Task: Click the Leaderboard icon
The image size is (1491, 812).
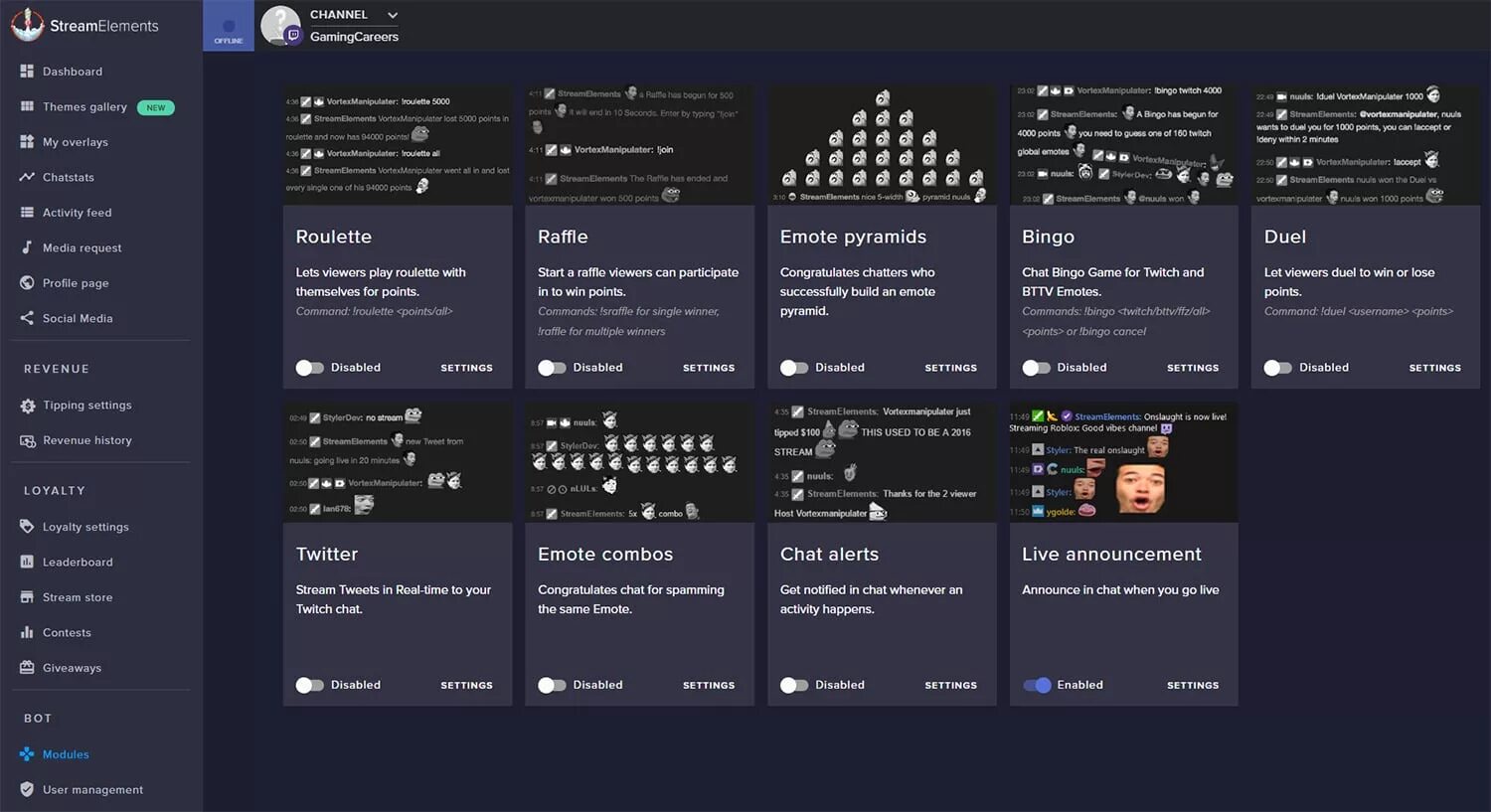Action: [27, 563]
